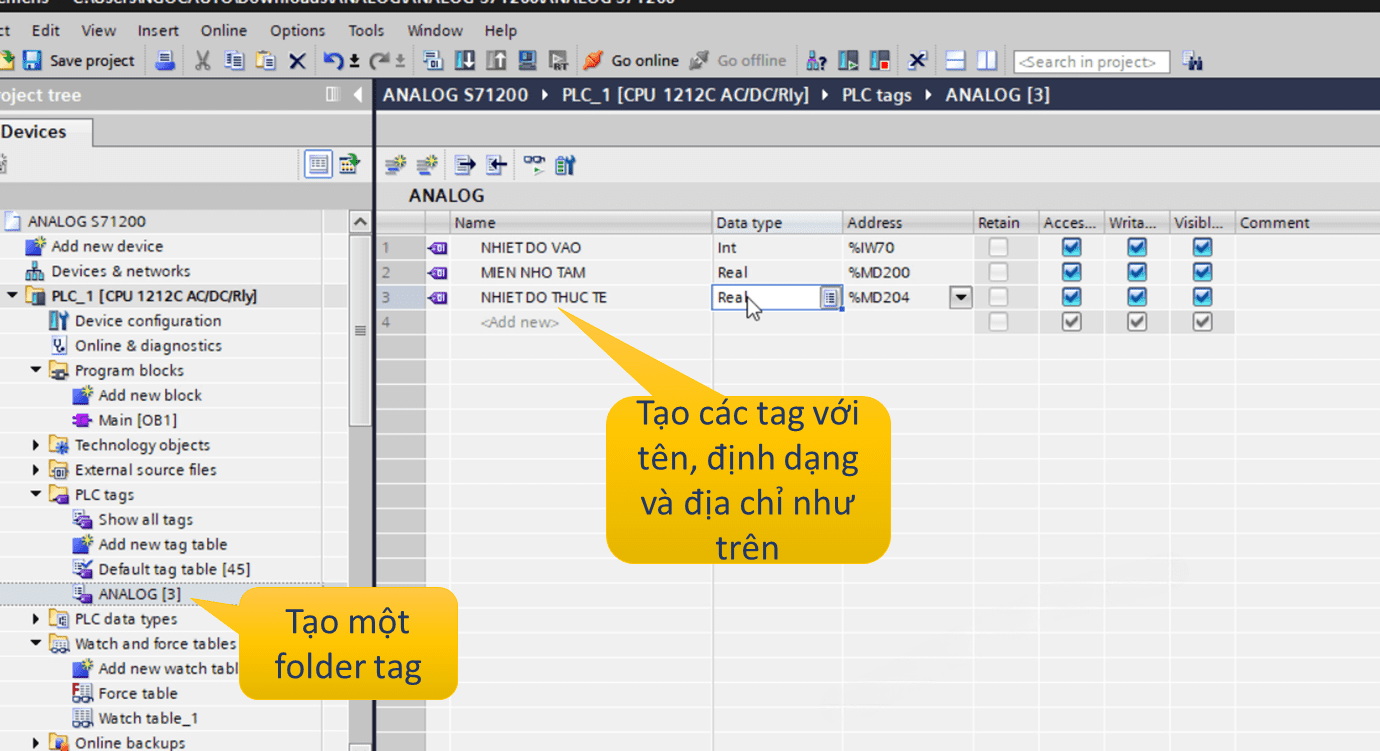The image size is (1380, 751).
Task: Click the Export tags icon
Action: [465, 165]
